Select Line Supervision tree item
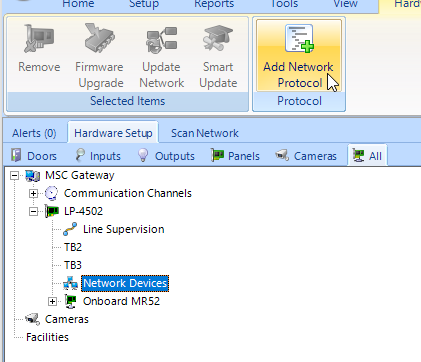 click(x=124, y=229)
